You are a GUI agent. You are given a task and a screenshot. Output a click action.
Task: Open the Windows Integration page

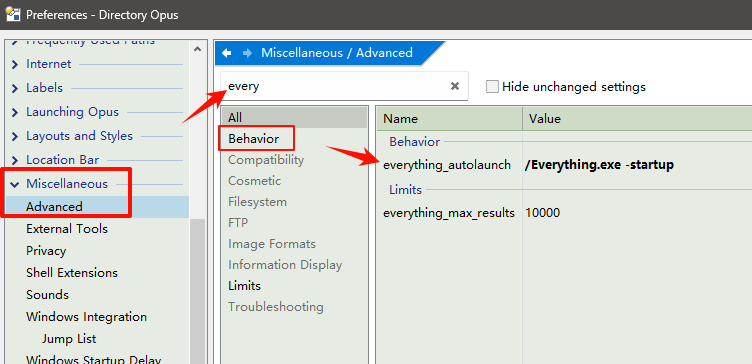coord(86,317)
